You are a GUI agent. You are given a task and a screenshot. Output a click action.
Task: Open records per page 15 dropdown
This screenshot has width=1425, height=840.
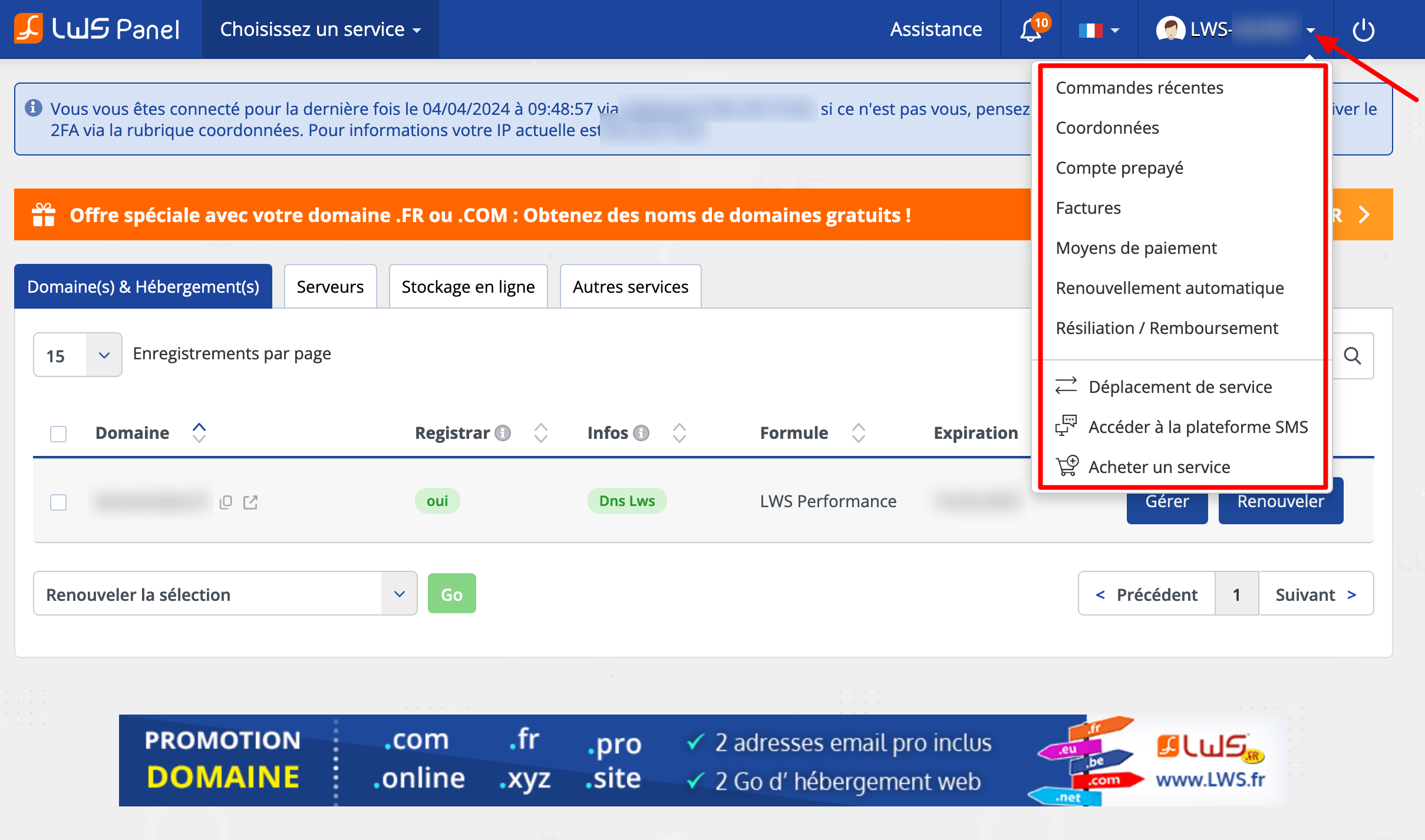point(78,355)
